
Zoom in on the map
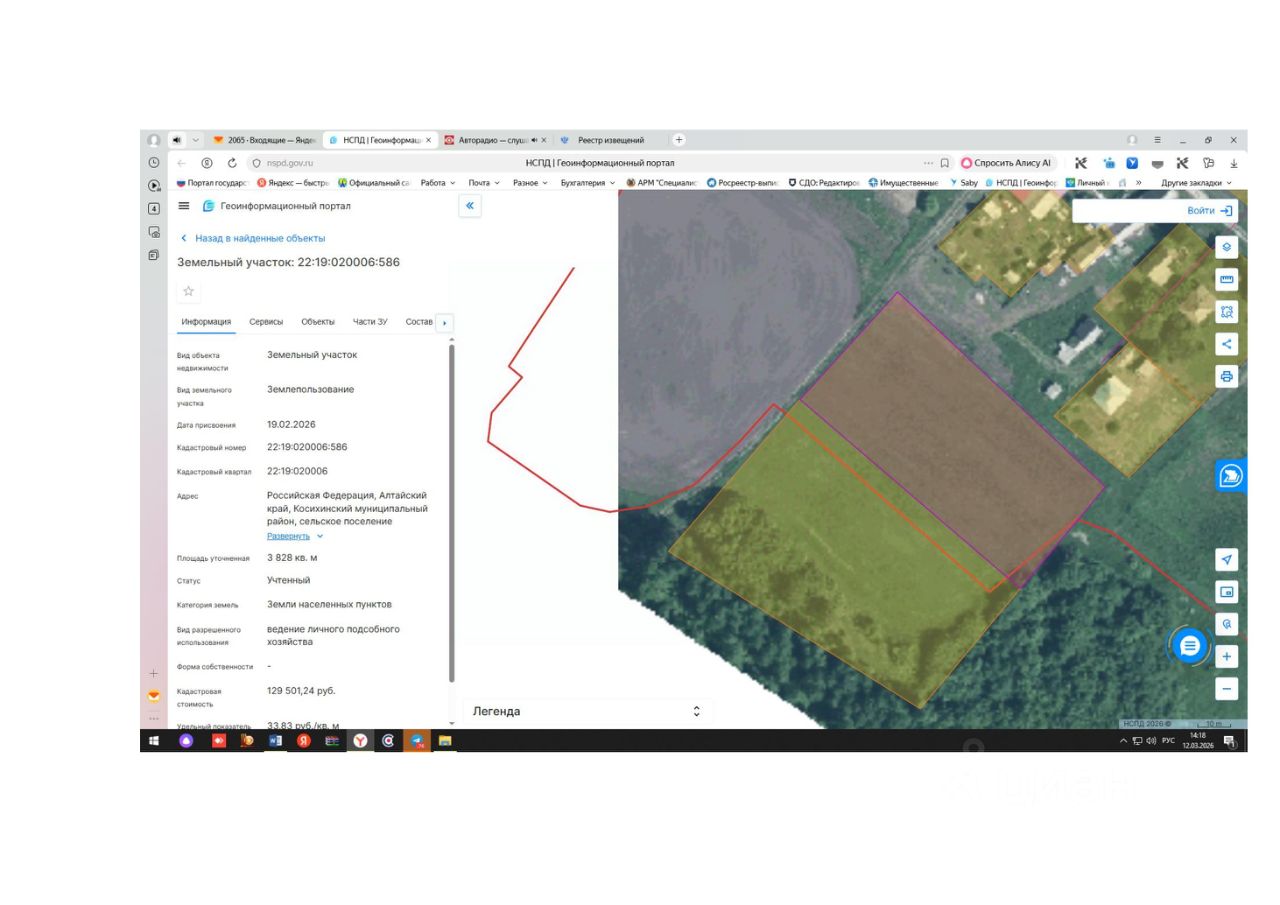(1227, 657)
